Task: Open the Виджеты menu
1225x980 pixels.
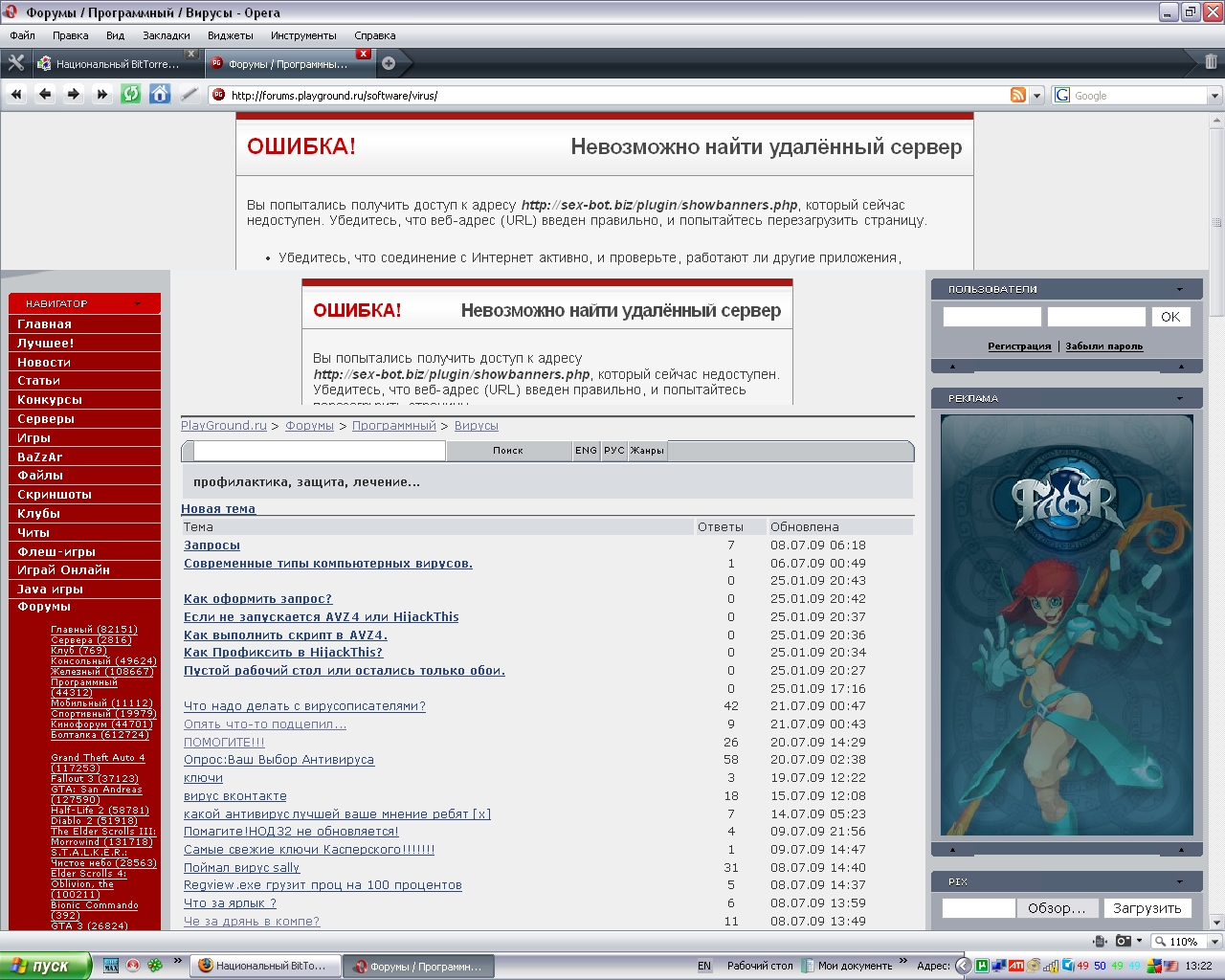Action: pos(231,35)
